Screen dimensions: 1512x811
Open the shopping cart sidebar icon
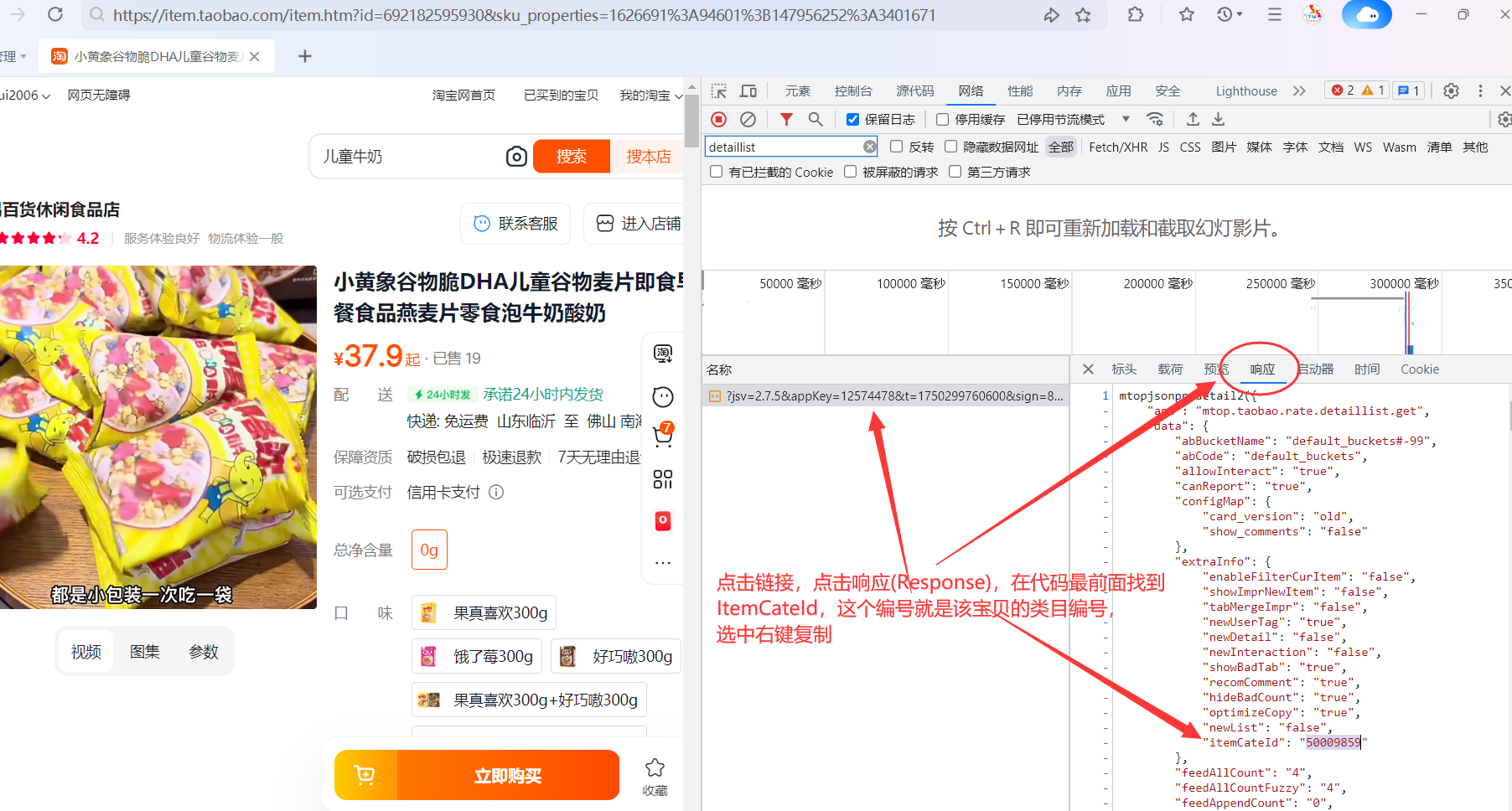pyautogui.click(x=663, y=434)
